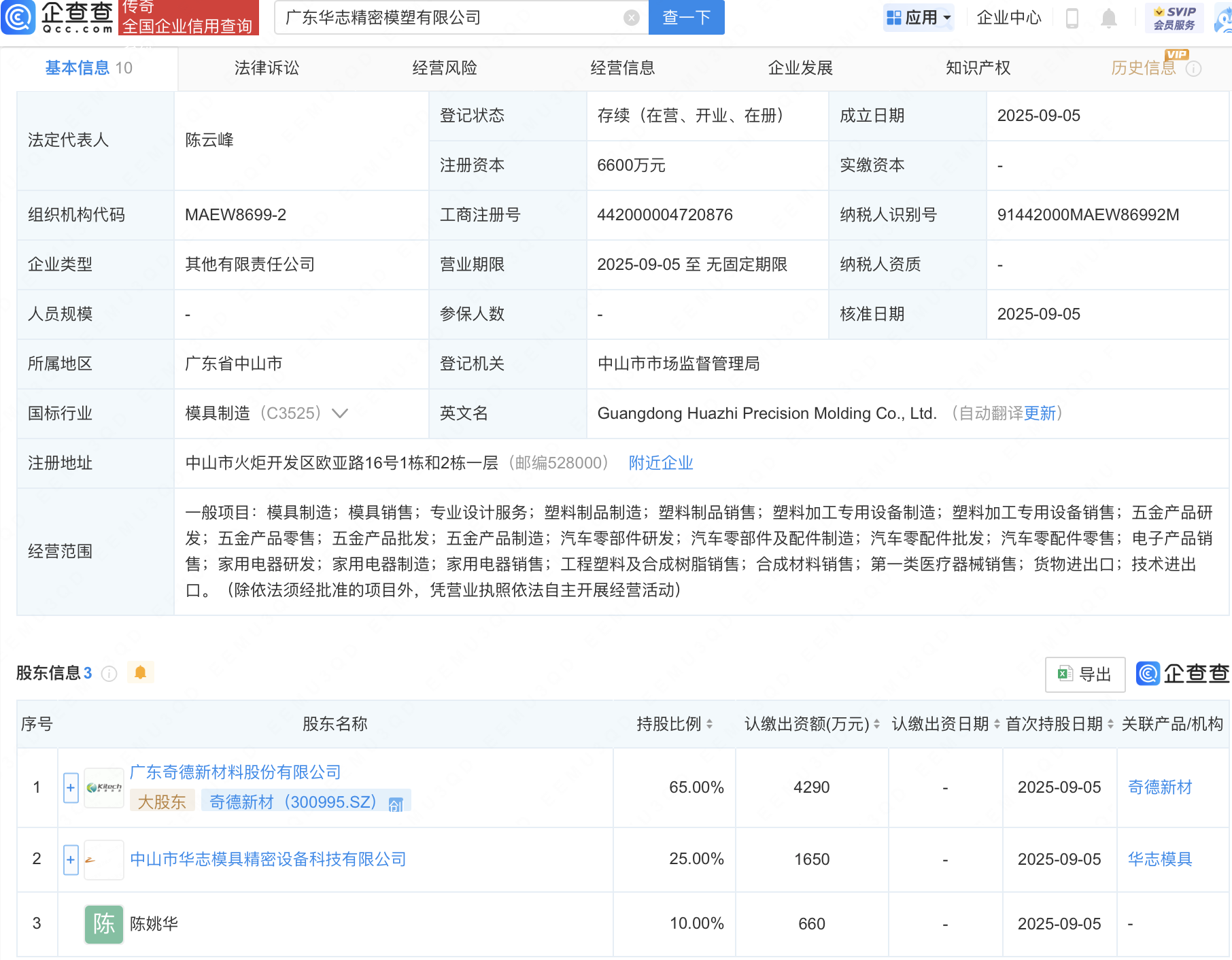Screen dimensions: 1232x960
Task: Open the notification bell in header
Action: coord(1109,18)
